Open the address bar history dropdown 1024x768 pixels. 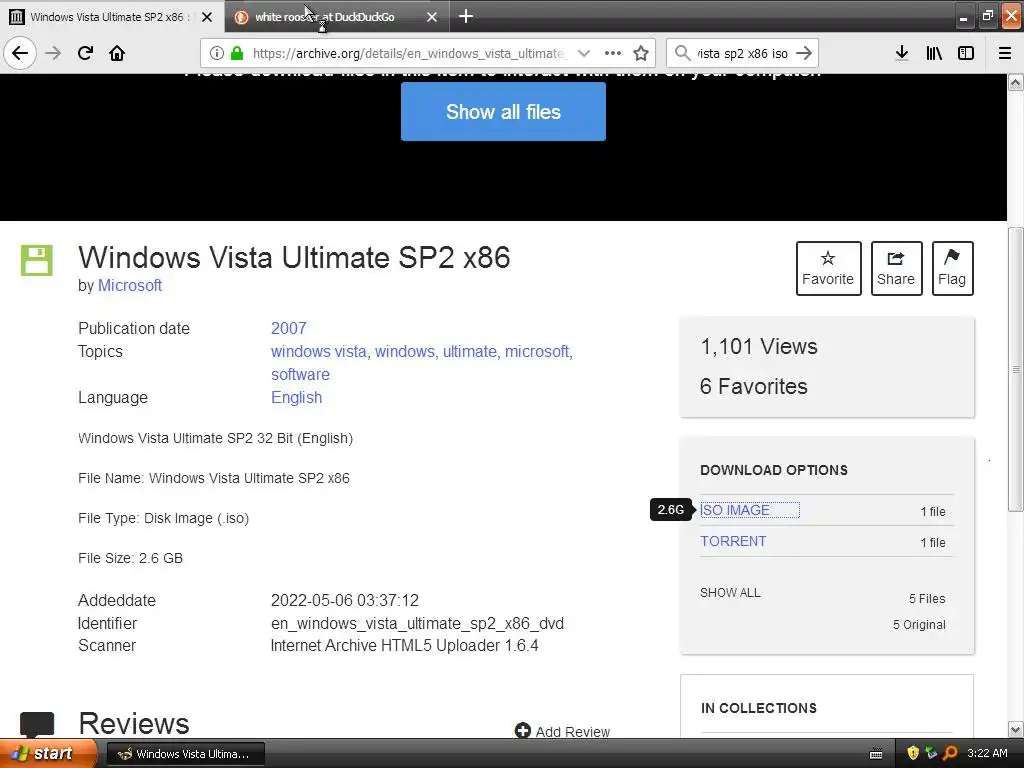(x=584, y=54)
